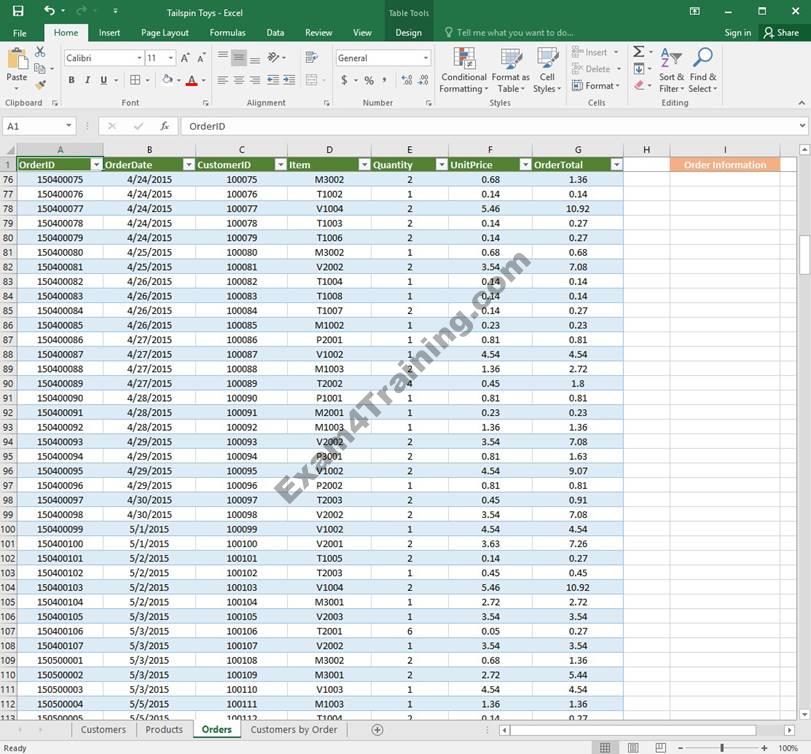Add a new sheet with plus button
This screenshot has width=811, height=754.
click(377, 730)
